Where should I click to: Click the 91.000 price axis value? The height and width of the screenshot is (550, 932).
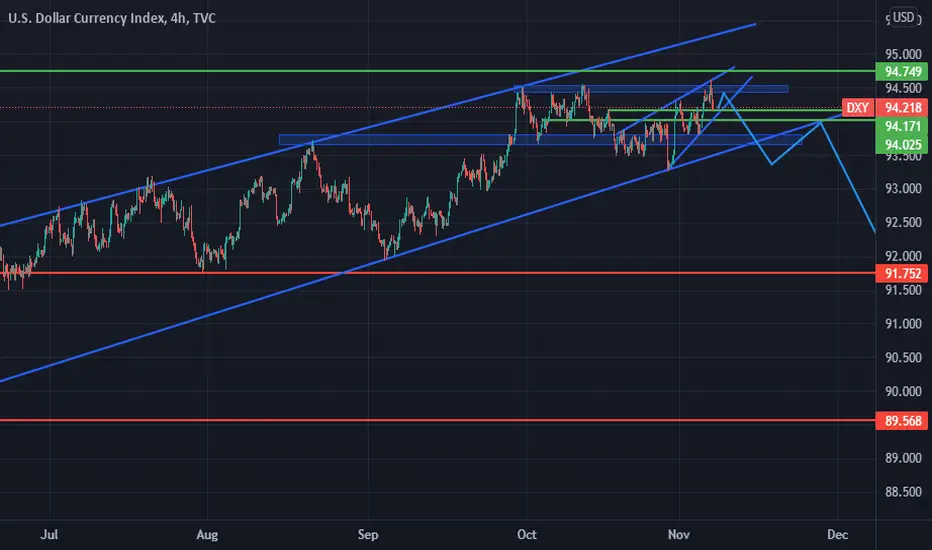click(903, 324)
